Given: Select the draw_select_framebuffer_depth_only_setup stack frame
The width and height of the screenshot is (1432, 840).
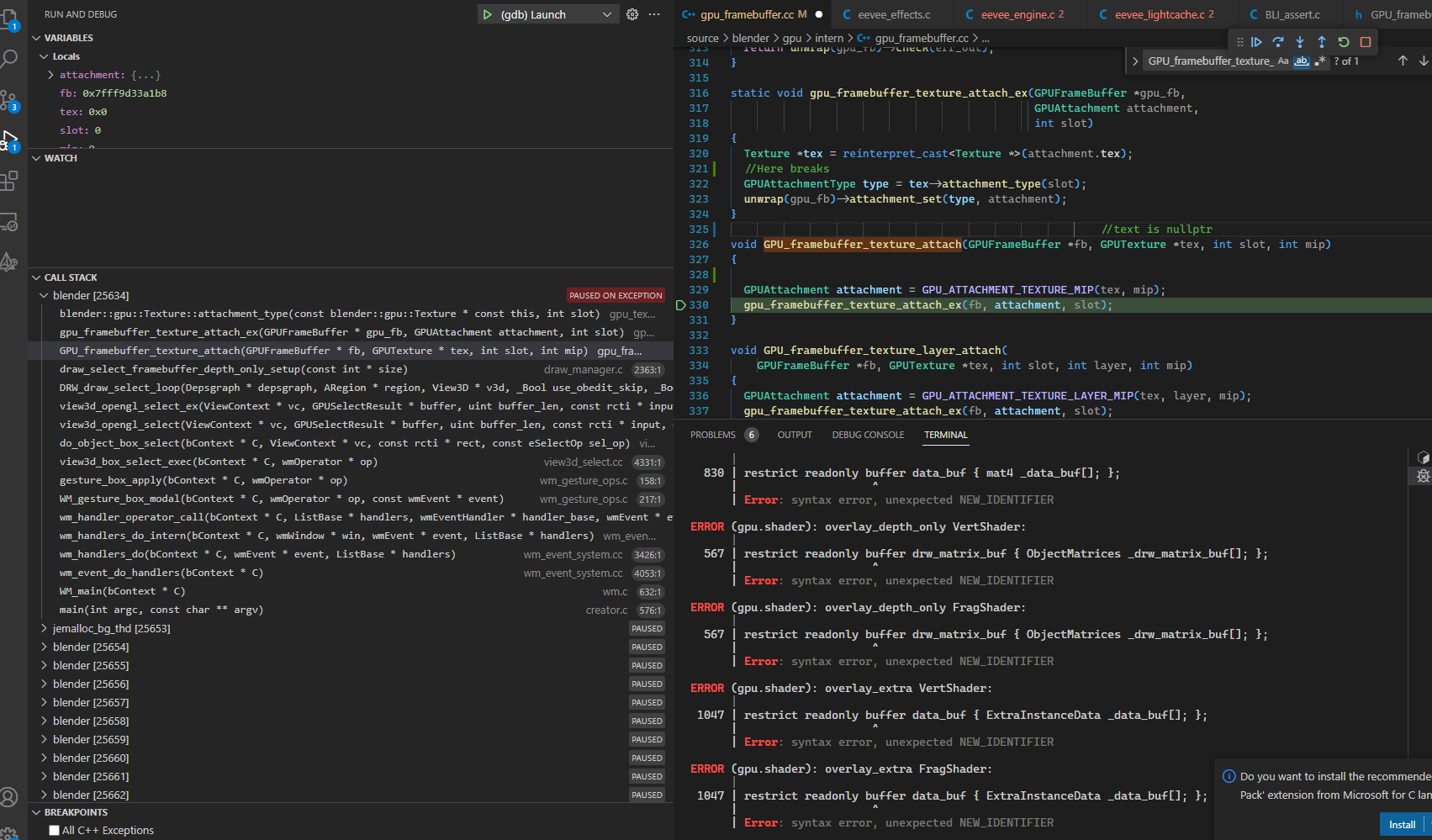Looking at the screenshot, I should point(234,369).
